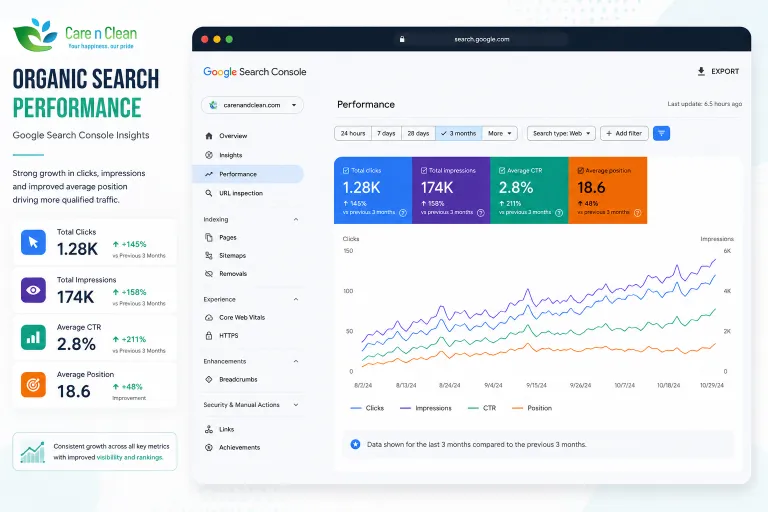768x512 pixels.
Task: Click the 10/29/24 axis date label
Action: tap(712, 386)
